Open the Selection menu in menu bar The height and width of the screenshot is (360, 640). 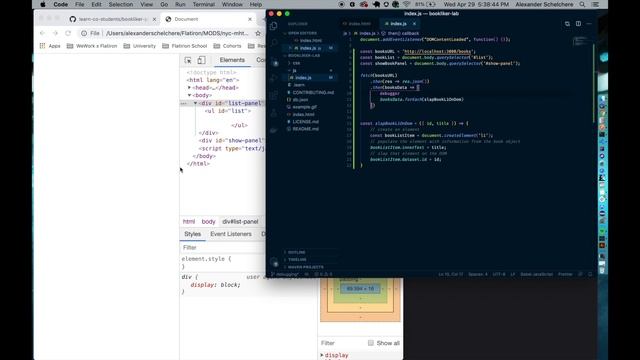tap(120, 4)
